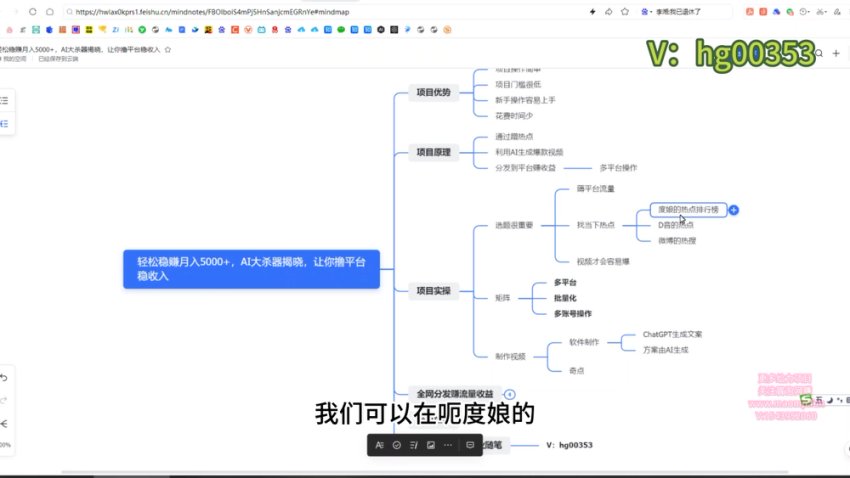Viewport: 850px width, 478px height.
Task: Click the zoom percentage in left panel
Action: coord(5,445)
